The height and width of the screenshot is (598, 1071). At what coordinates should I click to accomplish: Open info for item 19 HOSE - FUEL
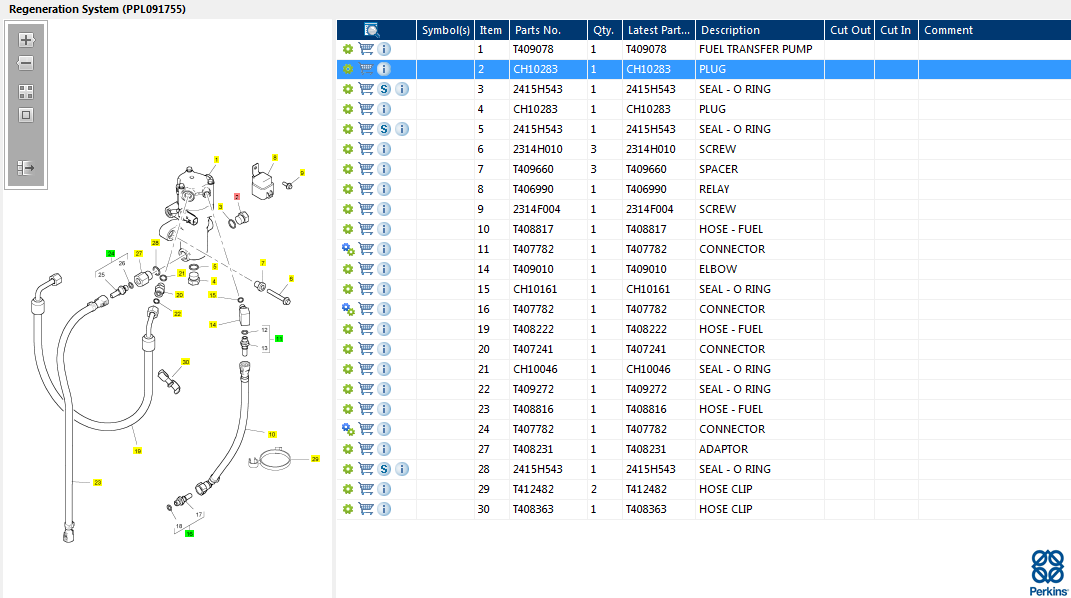384,329
